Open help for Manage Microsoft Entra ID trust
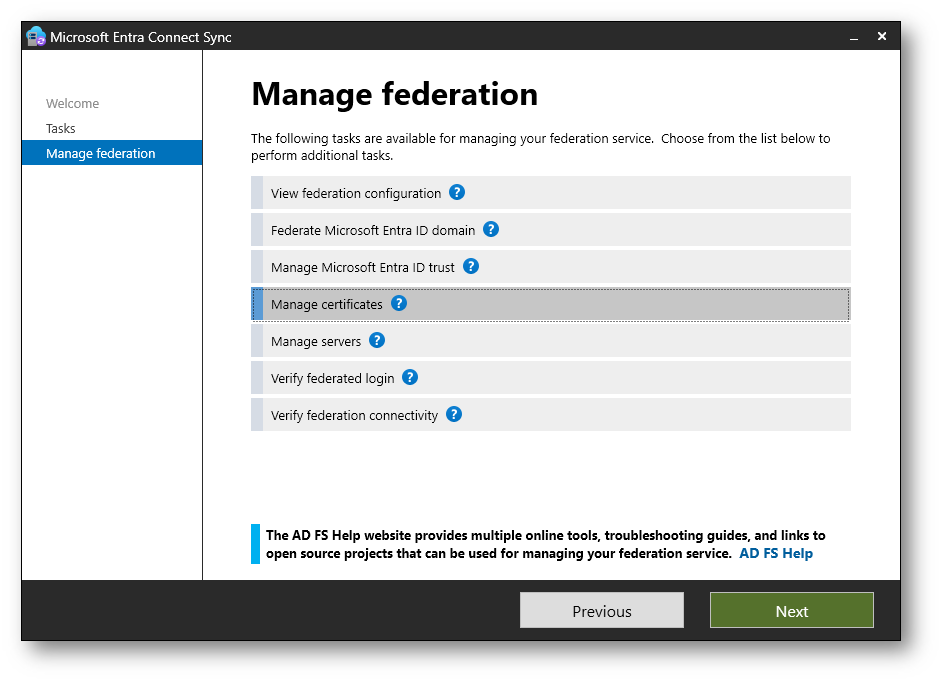The image size is (943, 683). pos(471,266)
